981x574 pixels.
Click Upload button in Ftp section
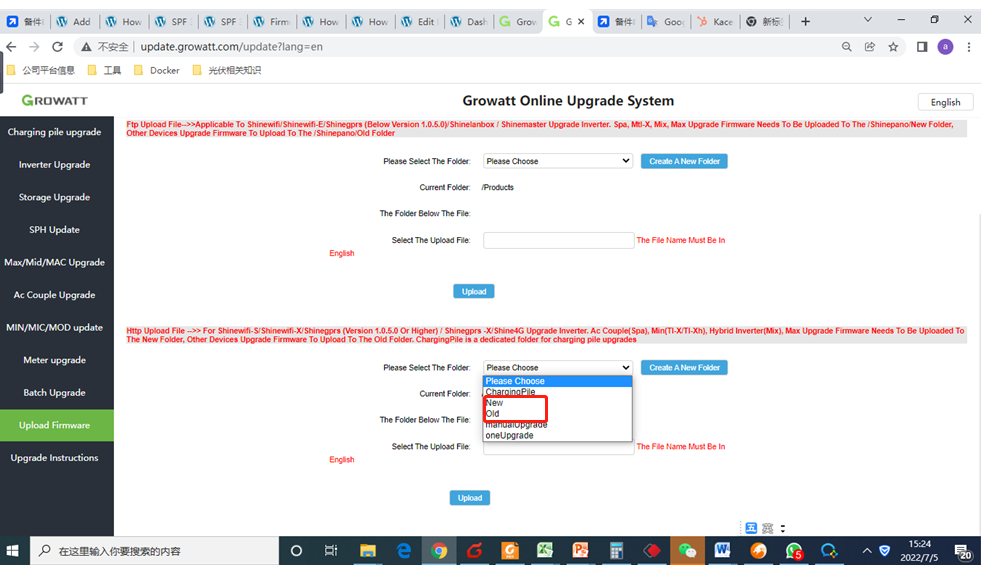coord(474,291)
